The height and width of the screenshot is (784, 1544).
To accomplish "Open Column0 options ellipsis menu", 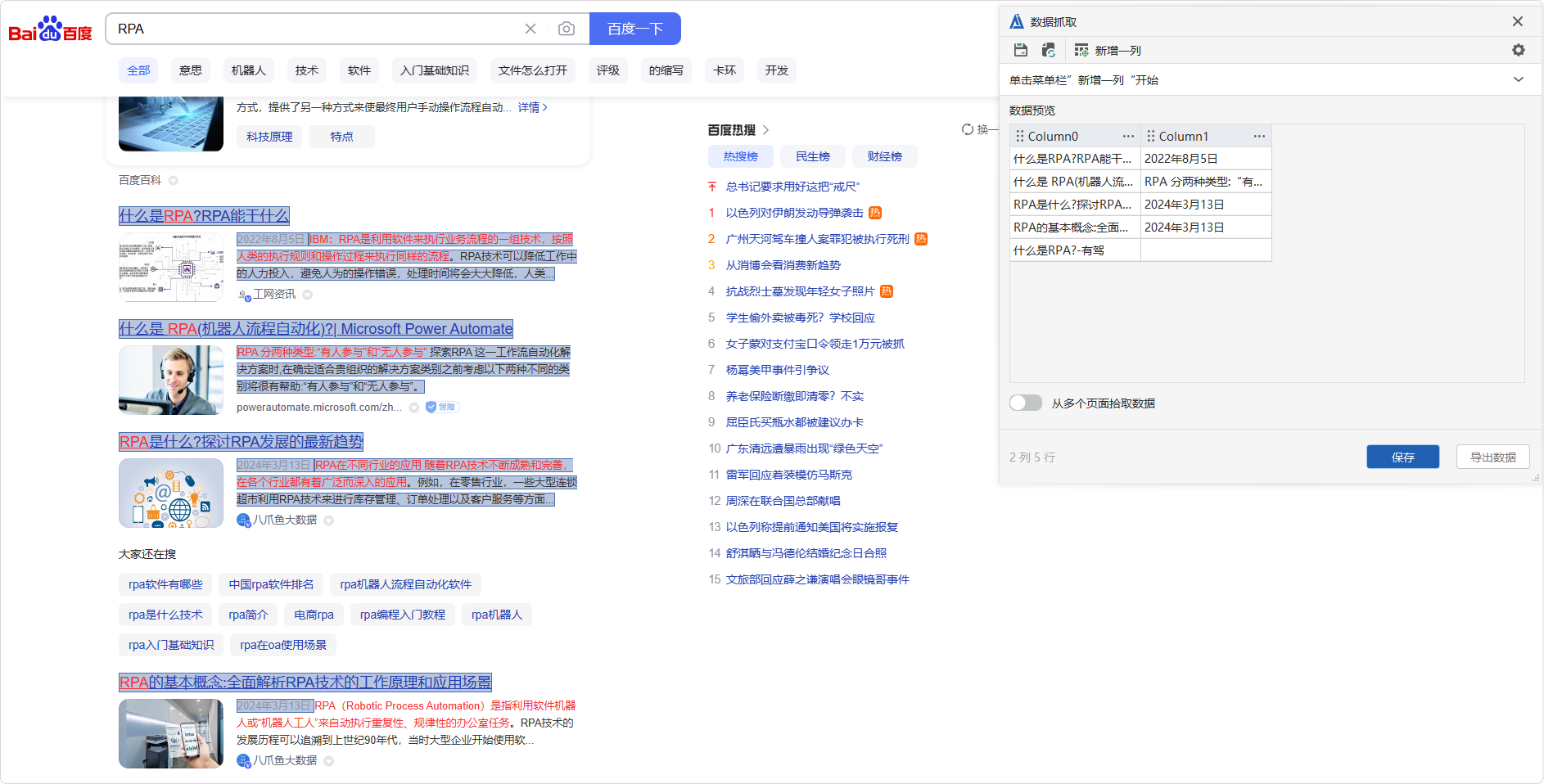I will (x=1128, y=136).
